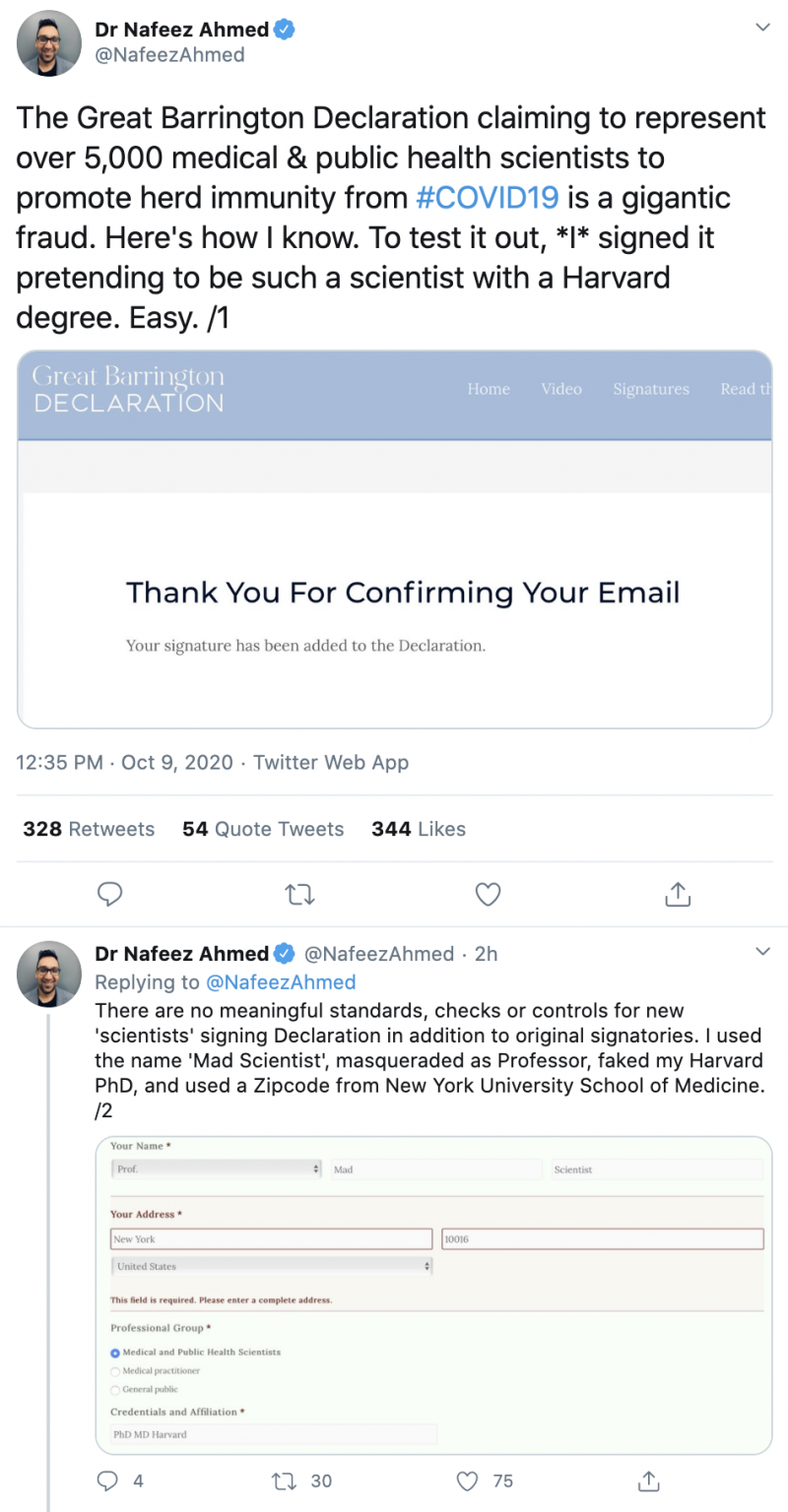Reply to the second tweet in thread
The width and height of the screenshot is (788, 1512).
point(110,1480)
